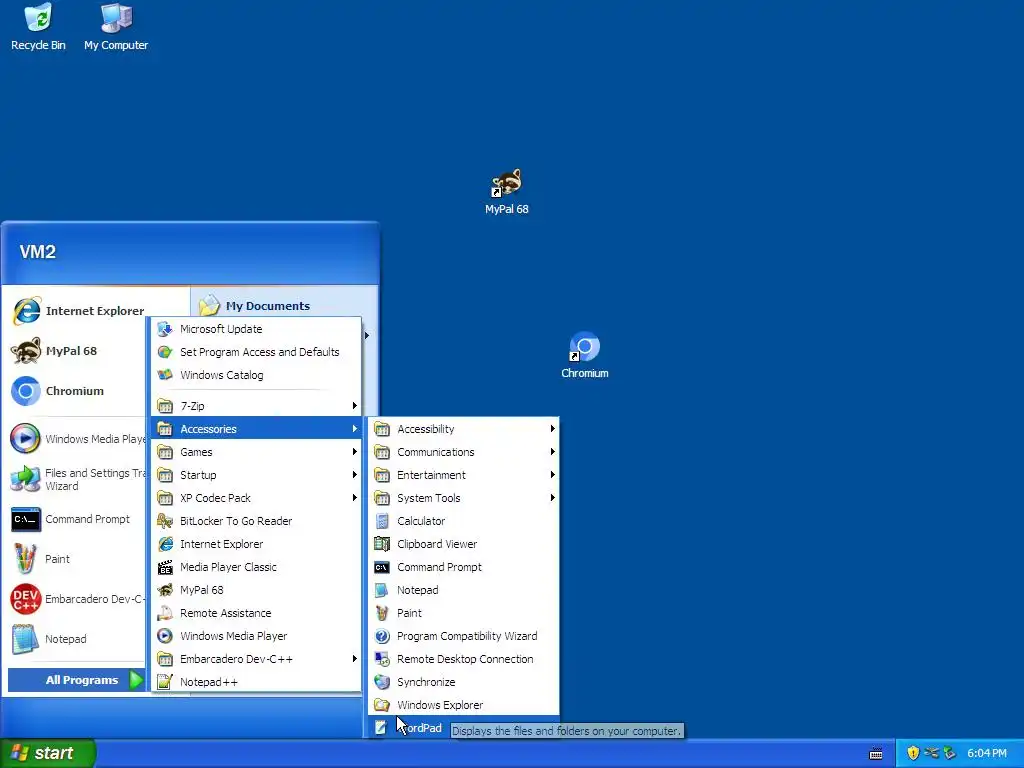Click the BitLocker To Go Reader icon
The height and width of the screenshot is (768, 1024).
point(165,521)
